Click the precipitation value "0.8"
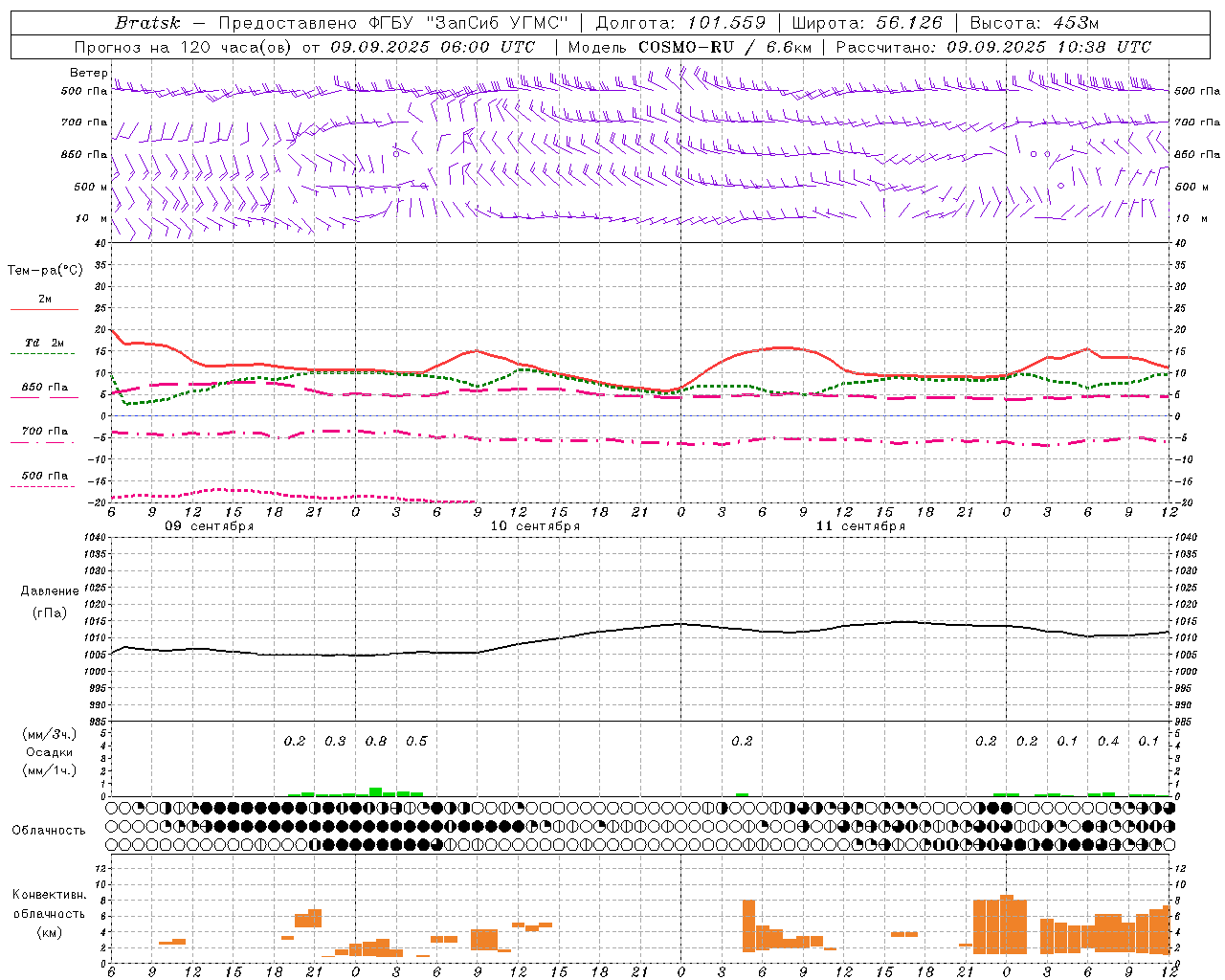 click(x=376, y=742)
